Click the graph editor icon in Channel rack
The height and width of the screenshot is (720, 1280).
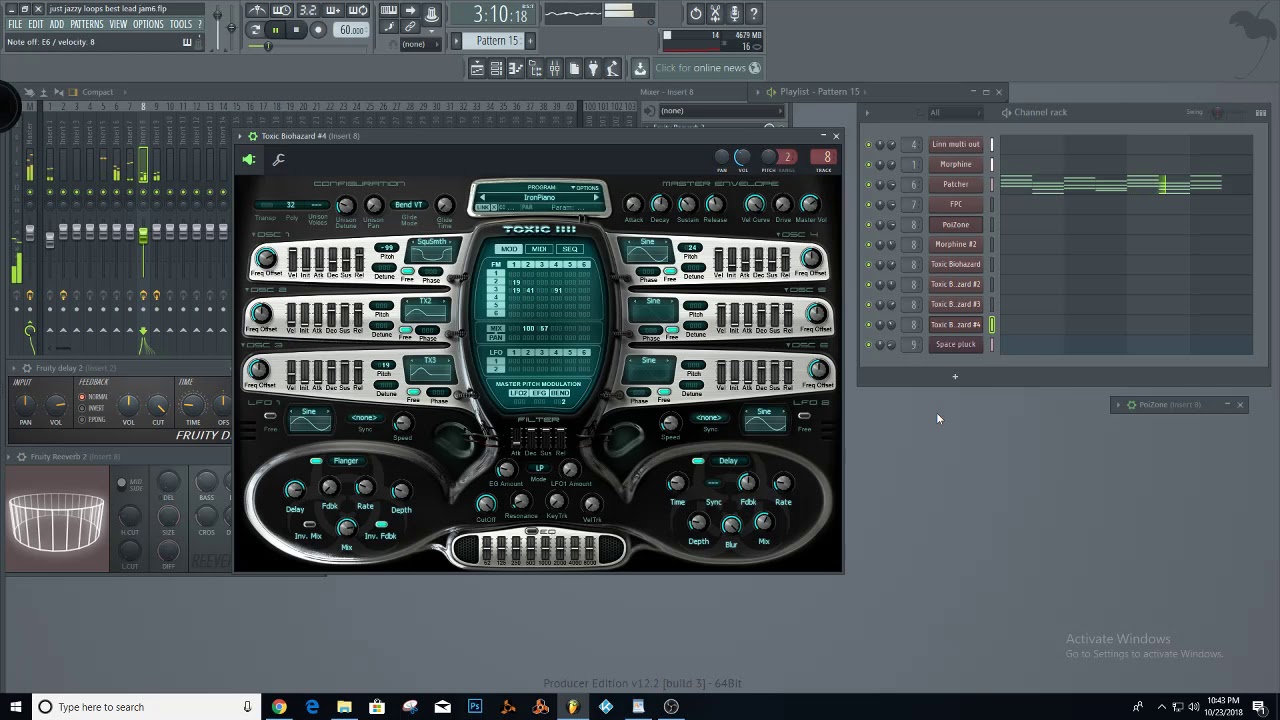tap(1261, 112)
